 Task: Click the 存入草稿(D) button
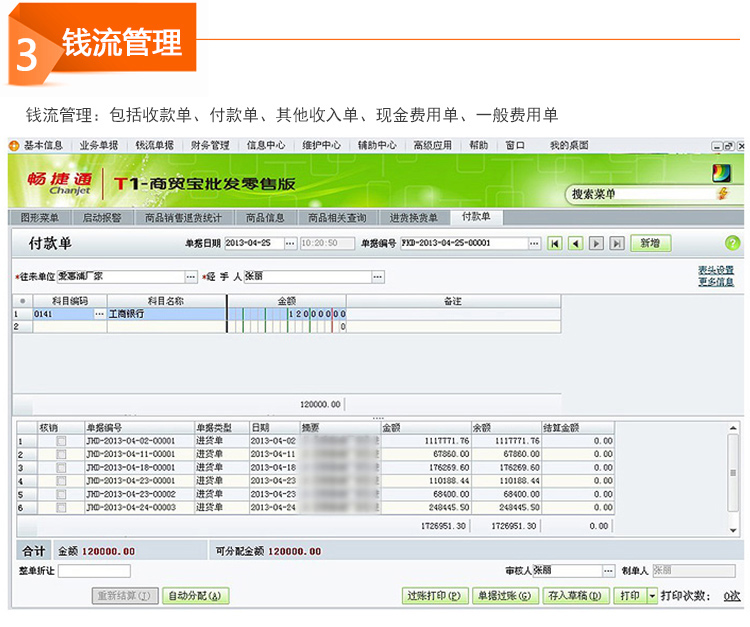tap(575, 596)
